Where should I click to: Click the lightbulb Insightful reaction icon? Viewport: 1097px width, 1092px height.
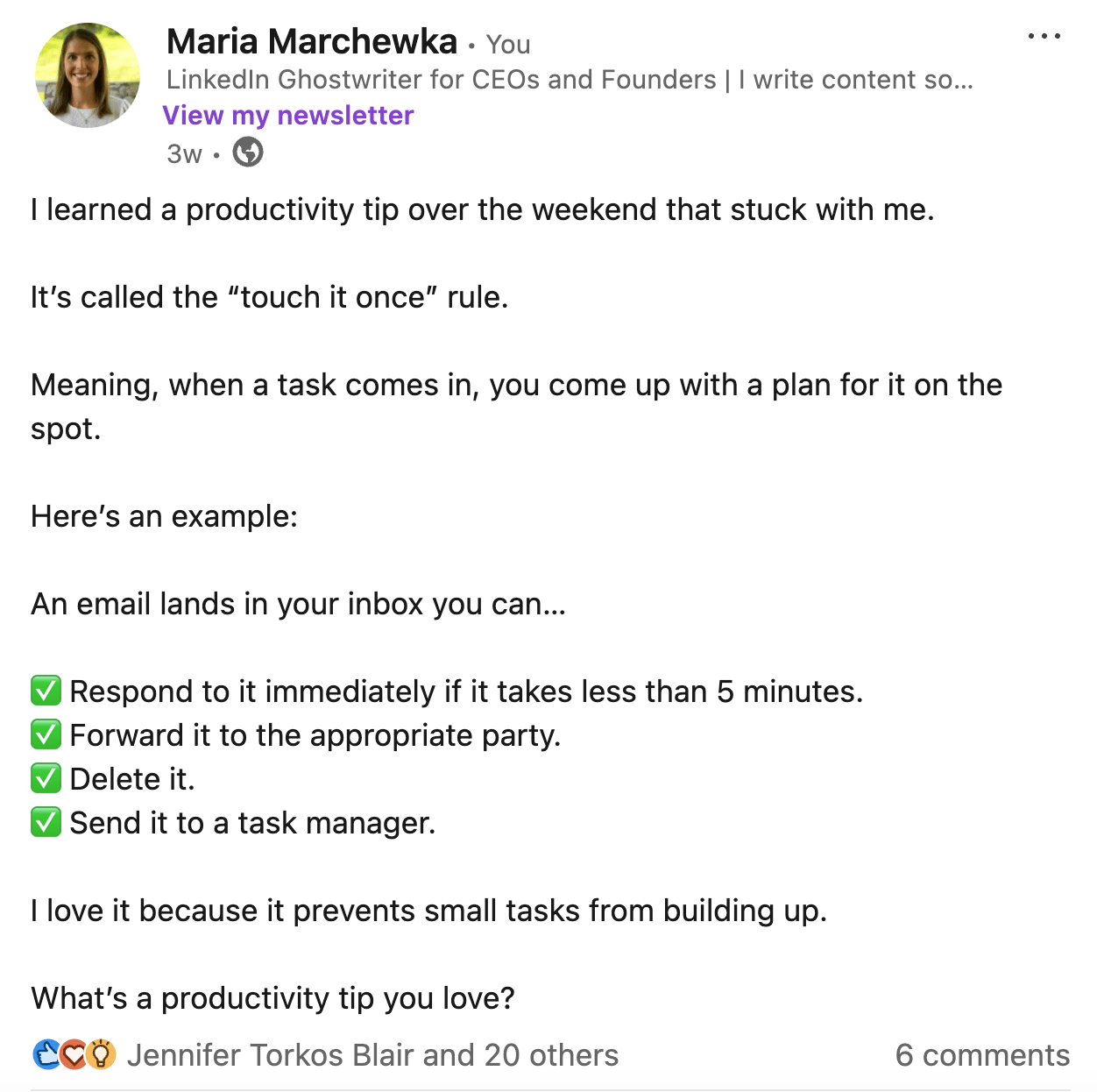point(102,1054)
